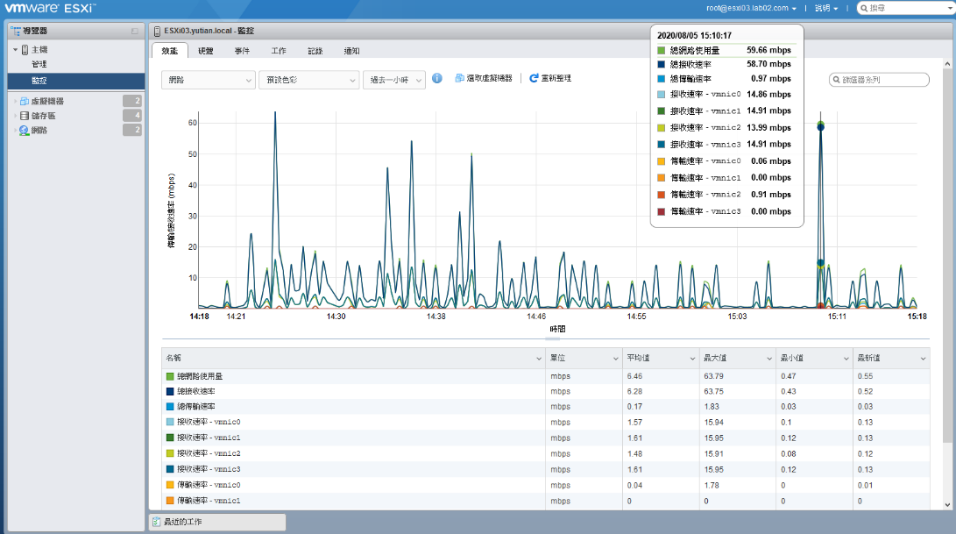Screen dimensions: 956x534
Task: Click the host icon next to ESXi03.yutian.local title
Action: (157, 30)
